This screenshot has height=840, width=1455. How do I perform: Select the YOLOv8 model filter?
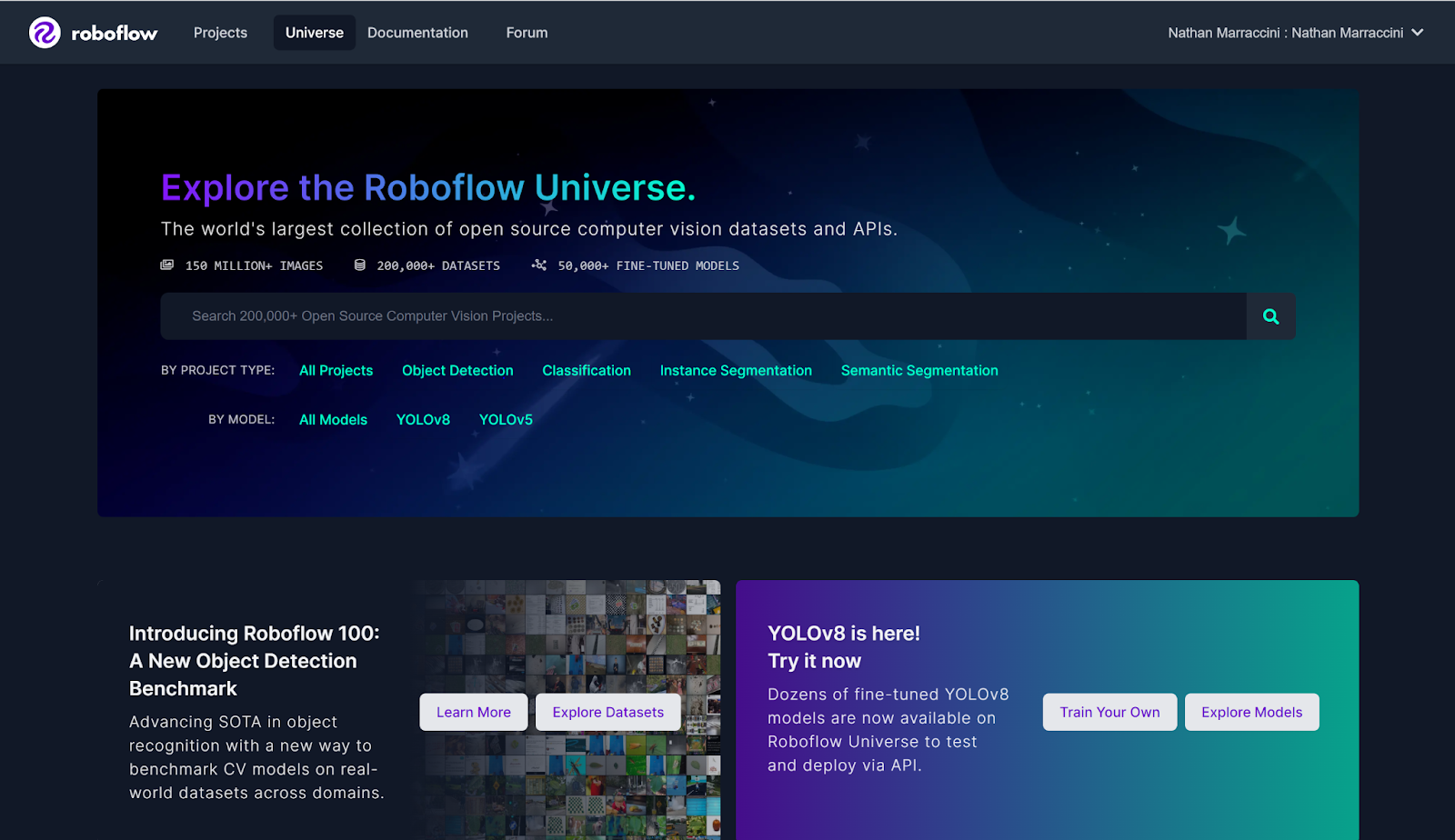coord(423,420)
